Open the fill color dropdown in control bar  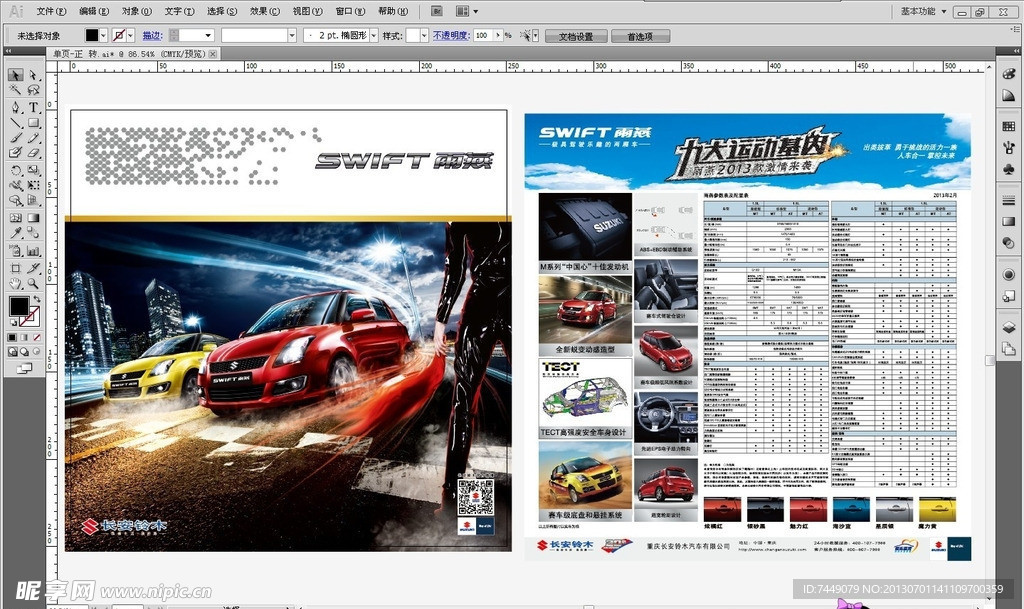tap(105, 35)
